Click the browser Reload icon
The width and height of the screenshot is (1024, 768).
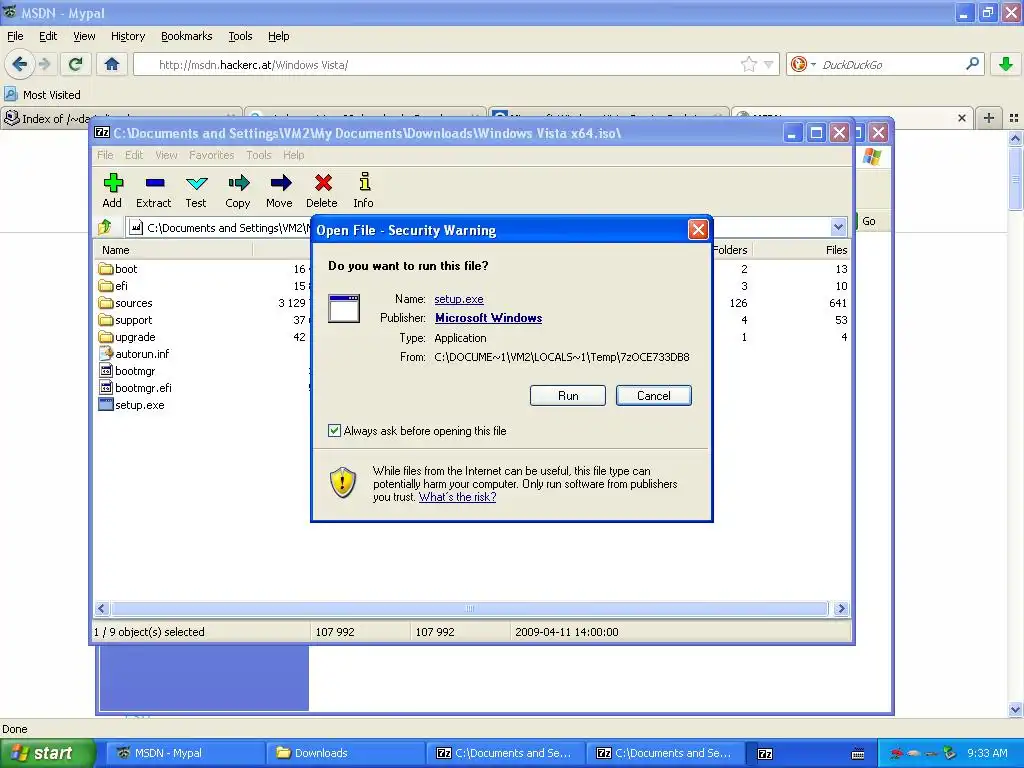pos(76,64)
